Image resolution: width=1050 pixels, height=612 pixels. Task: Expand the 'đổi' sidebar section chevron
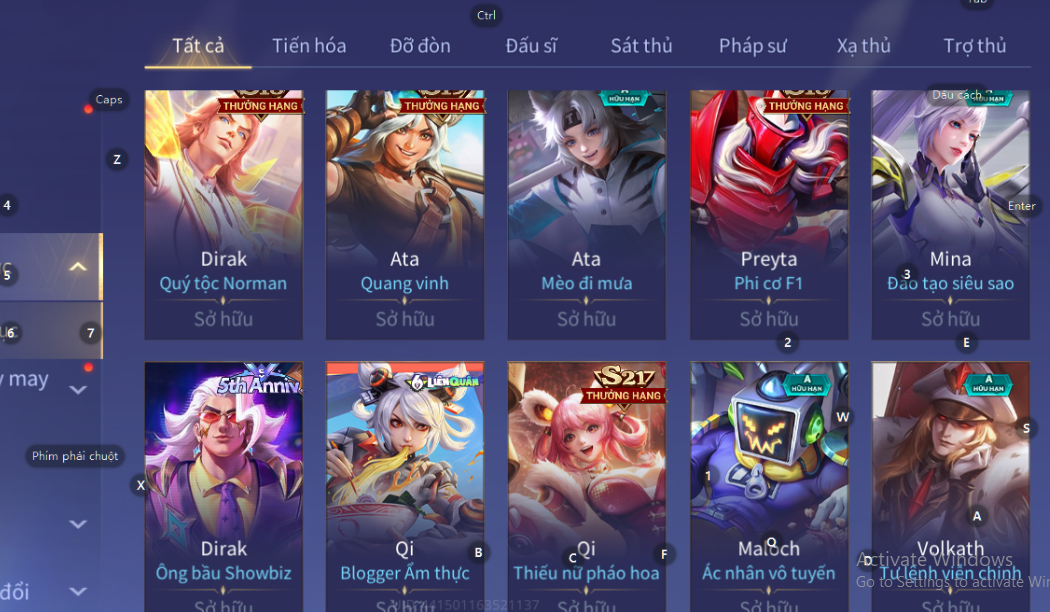(x=78, y=591)
